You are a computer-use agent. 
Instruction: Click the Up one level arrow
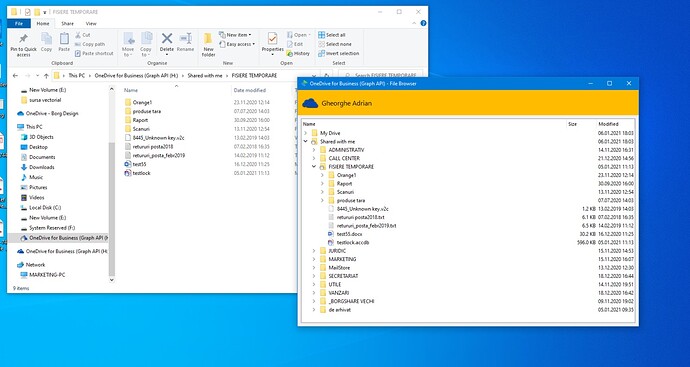[46, 76]
